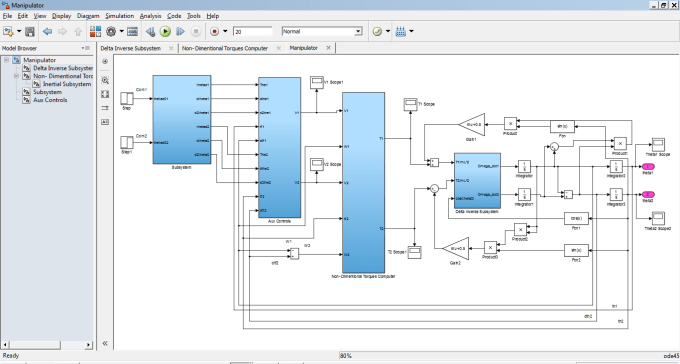Click the New Model toolbar icon
Screen dimensions: 680x364
[x=8, y=31]
